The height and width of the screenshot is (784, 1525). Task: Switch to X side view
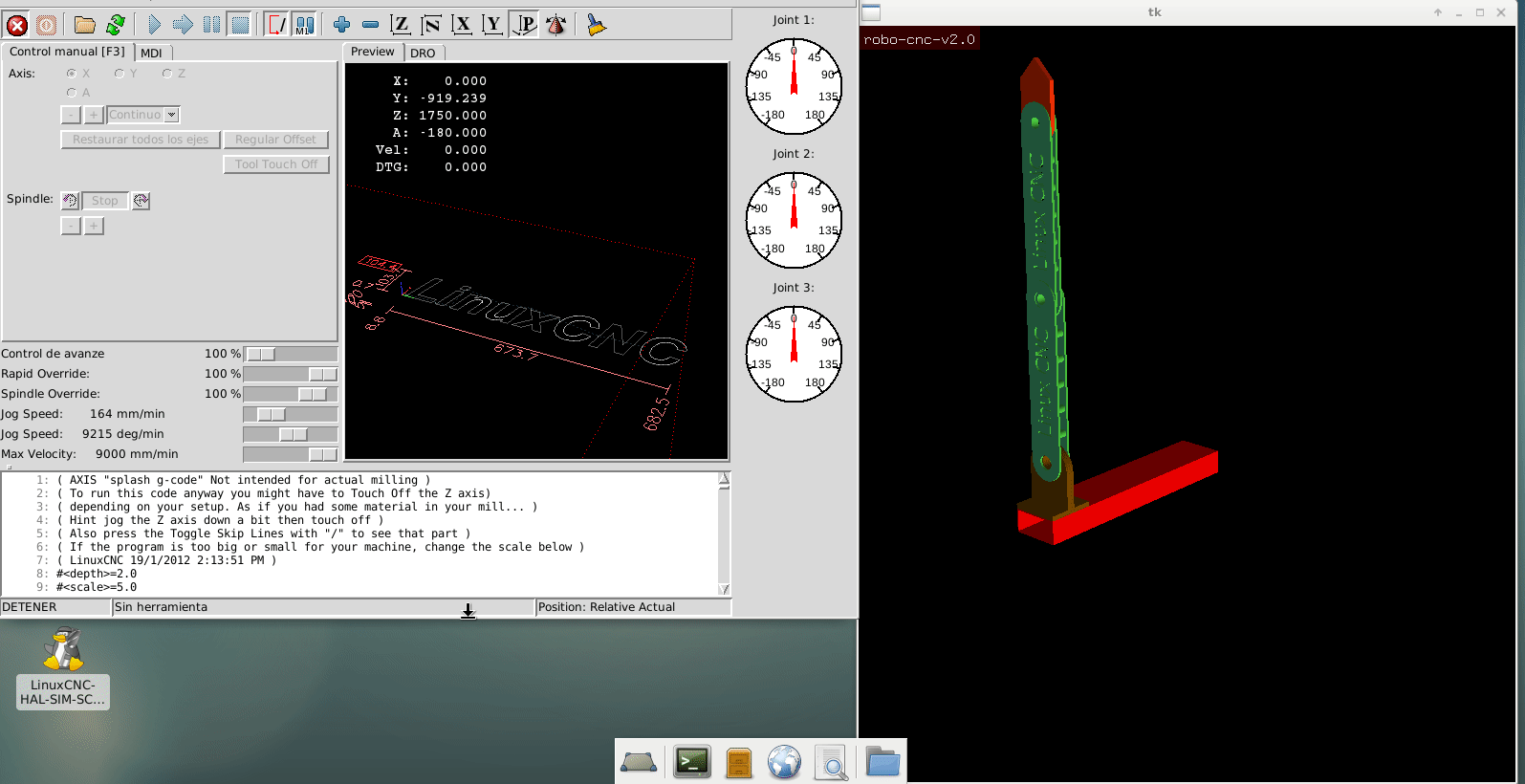pyautogui.click(x=462, y=25)
